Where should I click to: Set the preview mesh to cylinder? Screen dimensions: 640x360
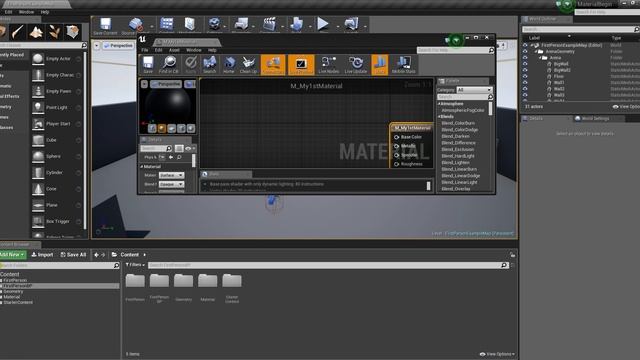[x=152, y=129]
